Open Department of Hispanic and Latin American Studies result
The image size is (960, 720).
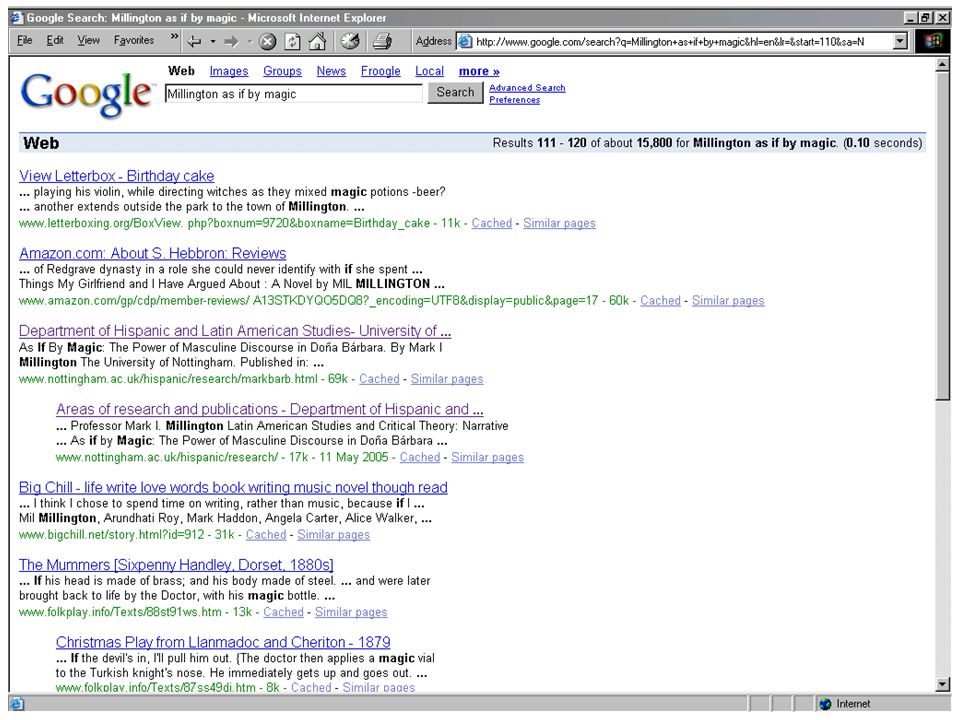(x=234, y=331)
